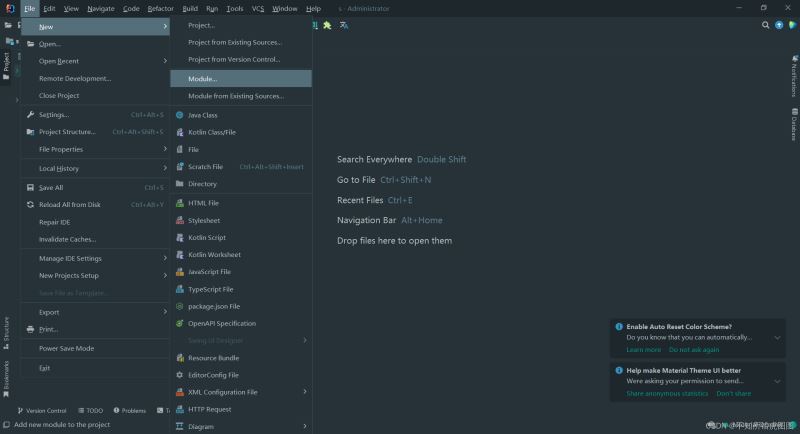The height and width of the screenshot is (434, 800).
Task: Click the HTTP Request icon
Action: pos(180,409)
